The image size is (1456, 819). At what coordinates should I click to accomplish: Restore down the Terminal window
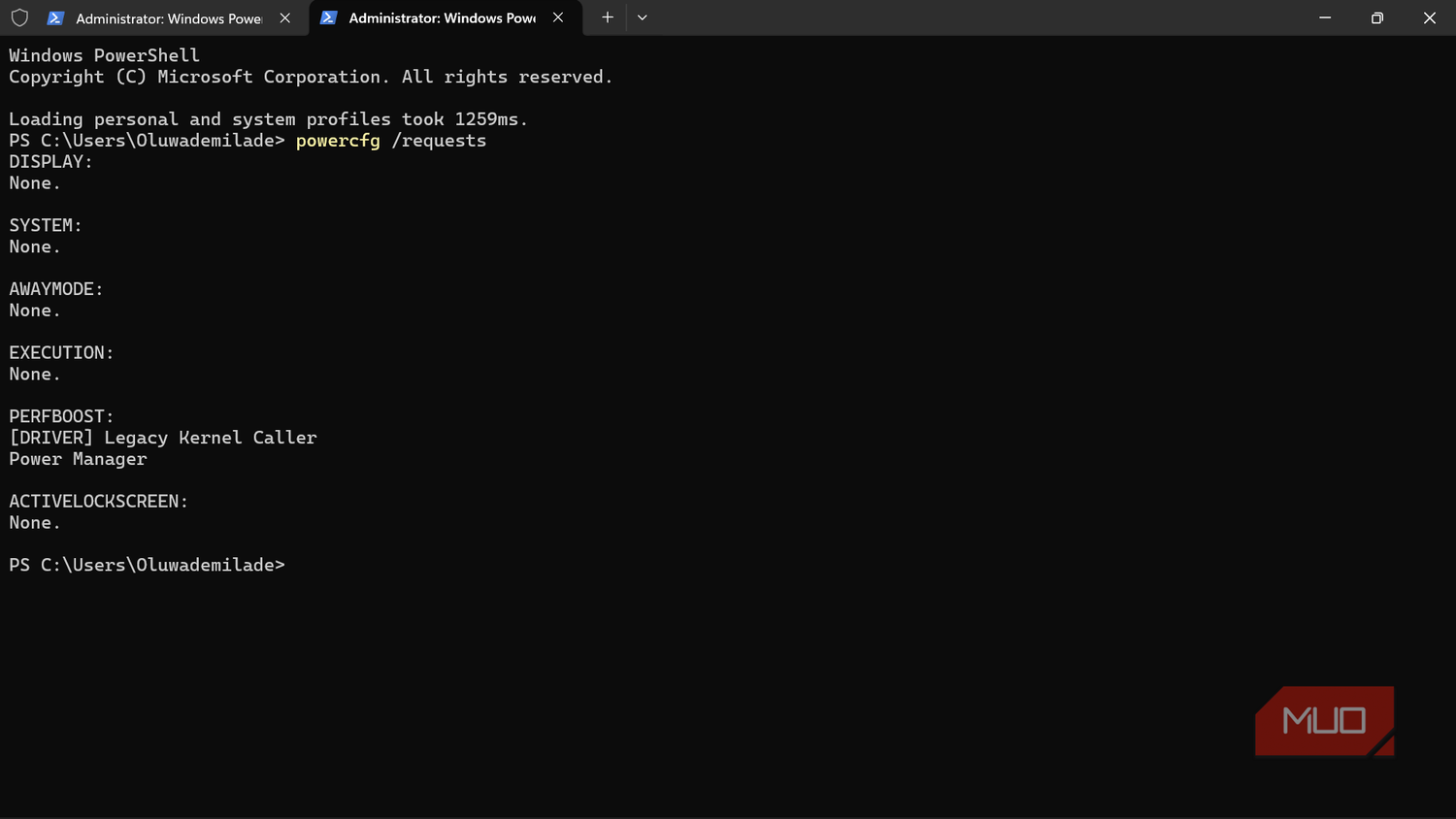(1377, 17)
